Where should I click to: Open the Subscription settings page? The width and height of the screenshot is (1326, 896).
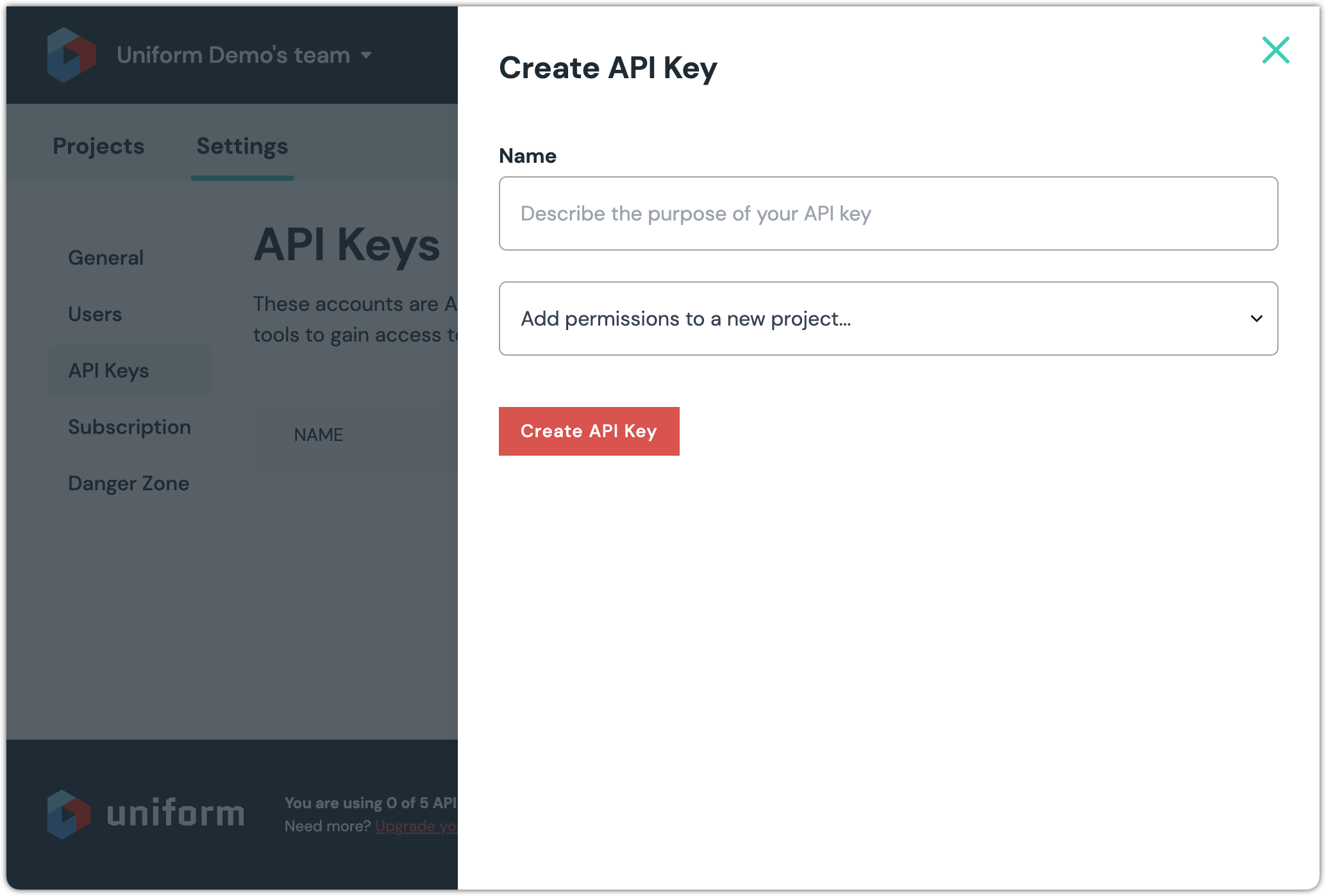point(130,427)
